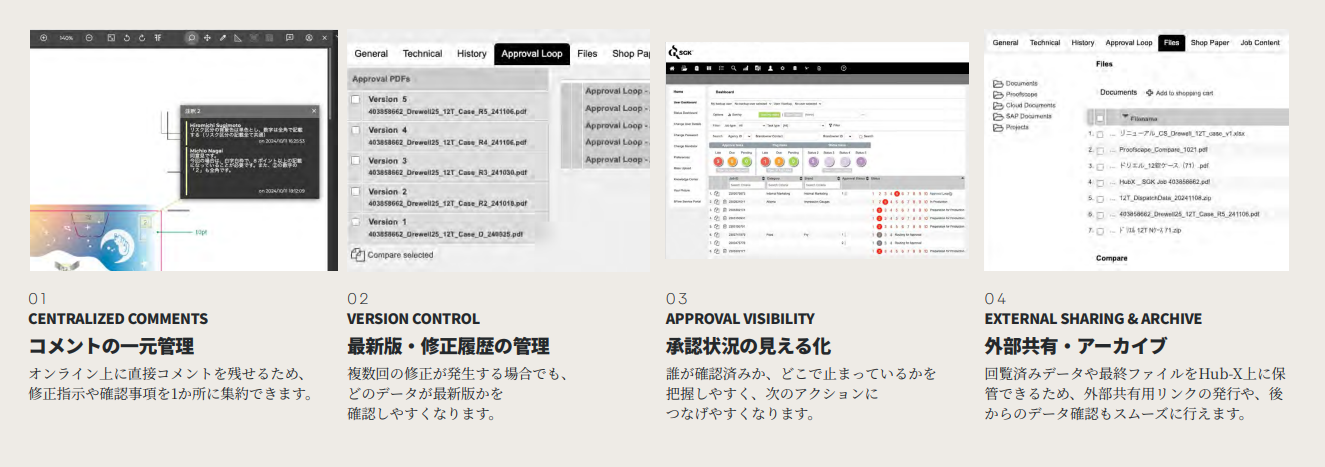Screen dimensions: 1325x467
Task: Open Change Password in SGK sidebar
Action: [x=685, y=135]
